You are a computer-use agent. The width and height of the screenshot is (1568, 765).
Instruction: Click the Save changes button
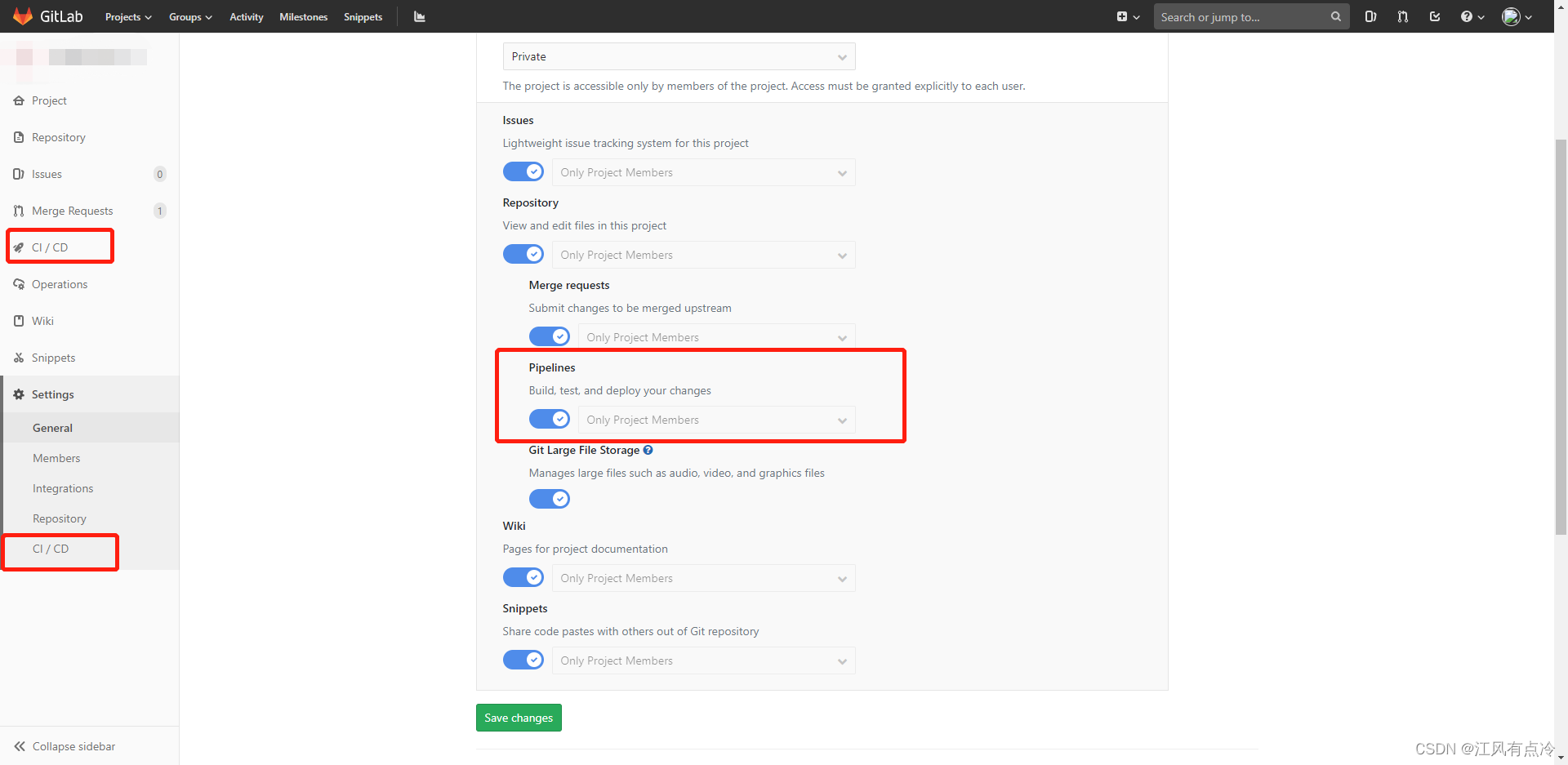pyautogui.click(x=519, y=718)
